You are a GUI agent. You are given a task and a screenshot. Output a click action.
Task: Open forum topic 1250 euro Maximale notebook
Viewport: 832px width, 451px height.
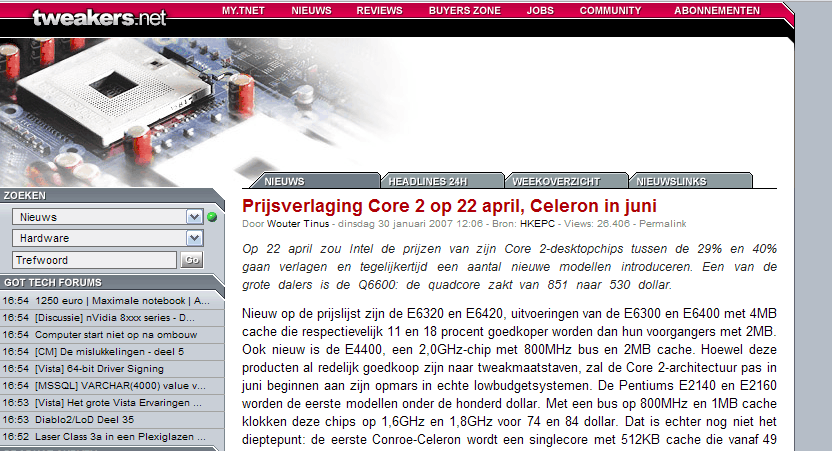tap(122, 301)
